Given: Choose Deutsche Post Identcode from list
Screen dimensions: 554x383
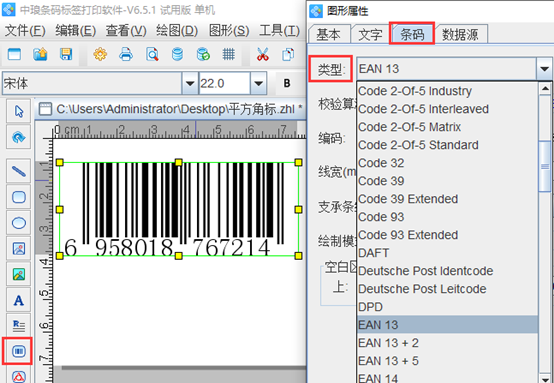Looking at the screenshot, I should [447, 271].
